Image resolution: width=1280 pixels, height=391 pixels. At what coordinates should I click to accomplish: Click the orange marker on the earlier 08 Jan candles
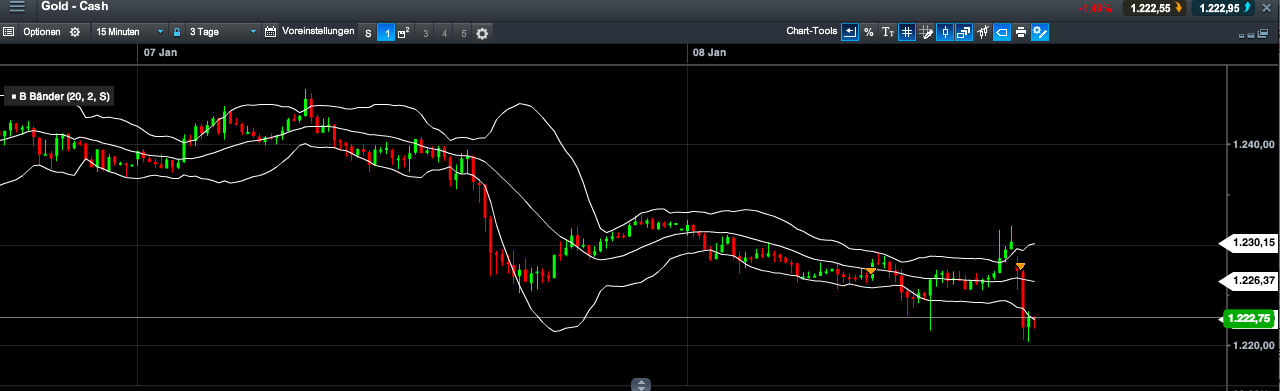point(872,271)
